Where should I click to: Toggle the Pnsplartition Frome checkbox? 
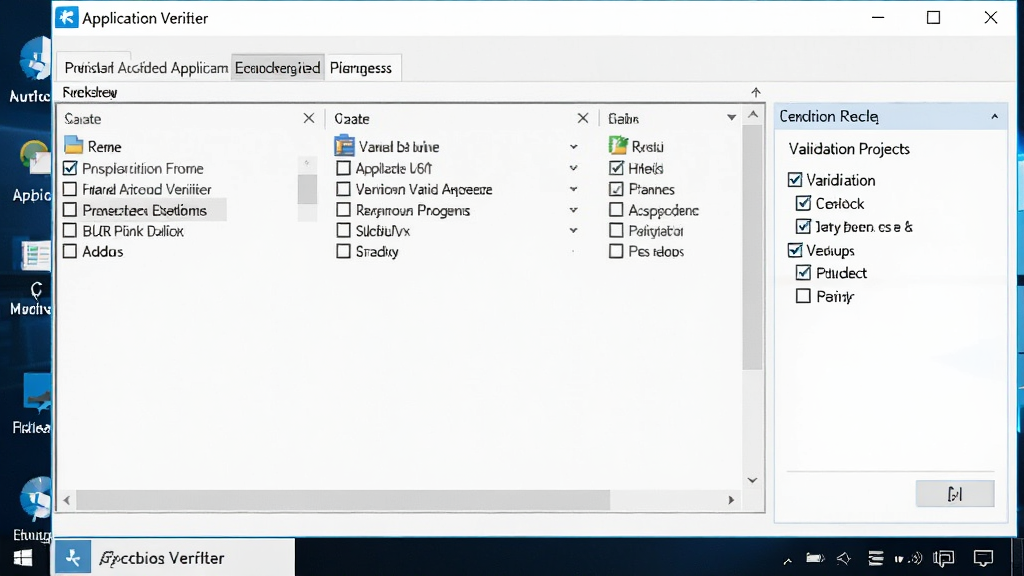point(70,168)
